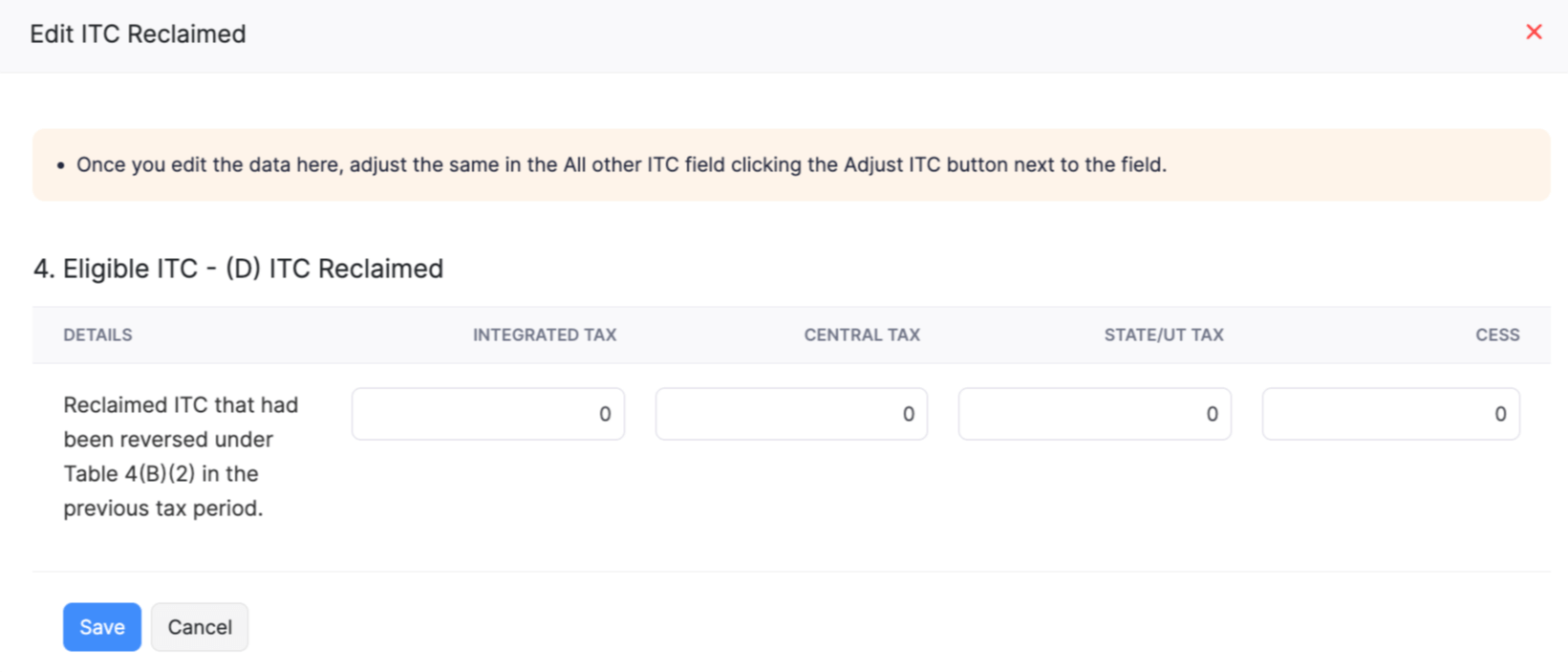The width and height of the screenshot is (1568, 672).
Task: Click inside the Integrated Tax input field
Action: pyautogui.click(x=487, y=413)
